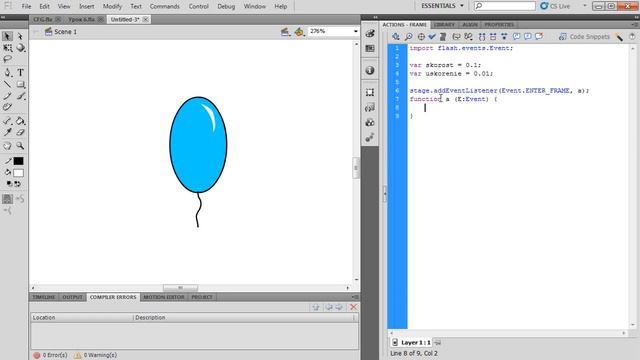Image resolution: width=640 pixels, height=360 pixels.
Task: Open the Edit Scene dropdown
Action: [x=285, y=31]
